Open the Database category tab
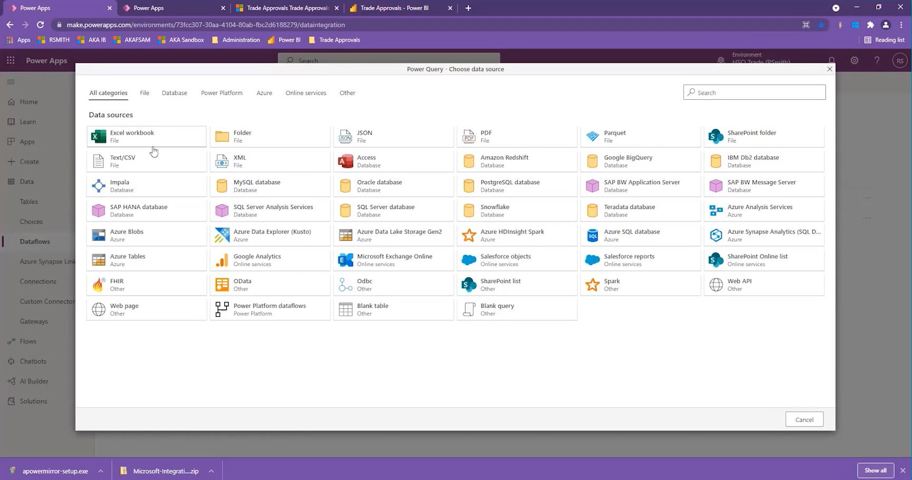Screen dimensions: 912x480 [174, 93]
